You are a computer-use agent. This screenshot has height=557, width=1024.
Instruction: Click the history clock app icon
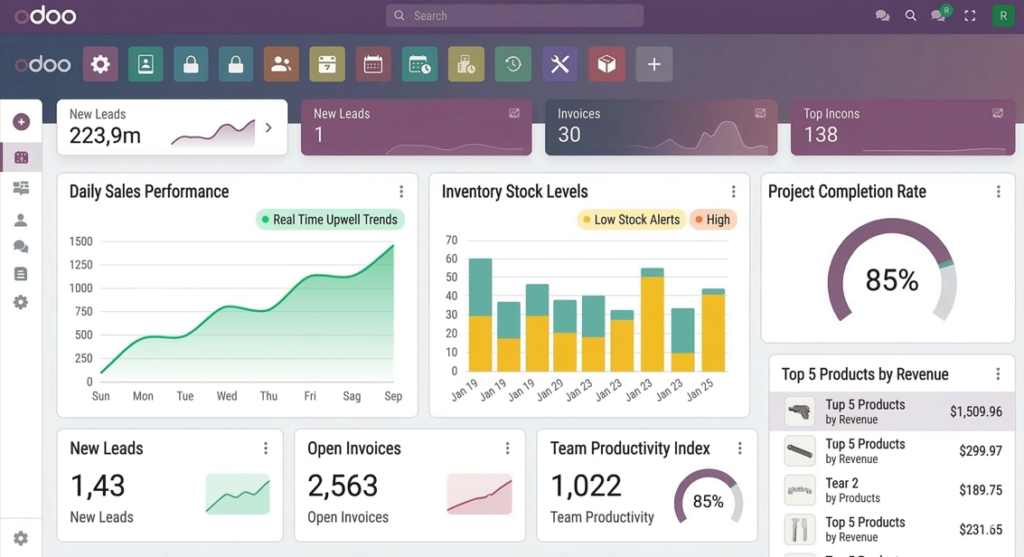(x=513, y=65)
